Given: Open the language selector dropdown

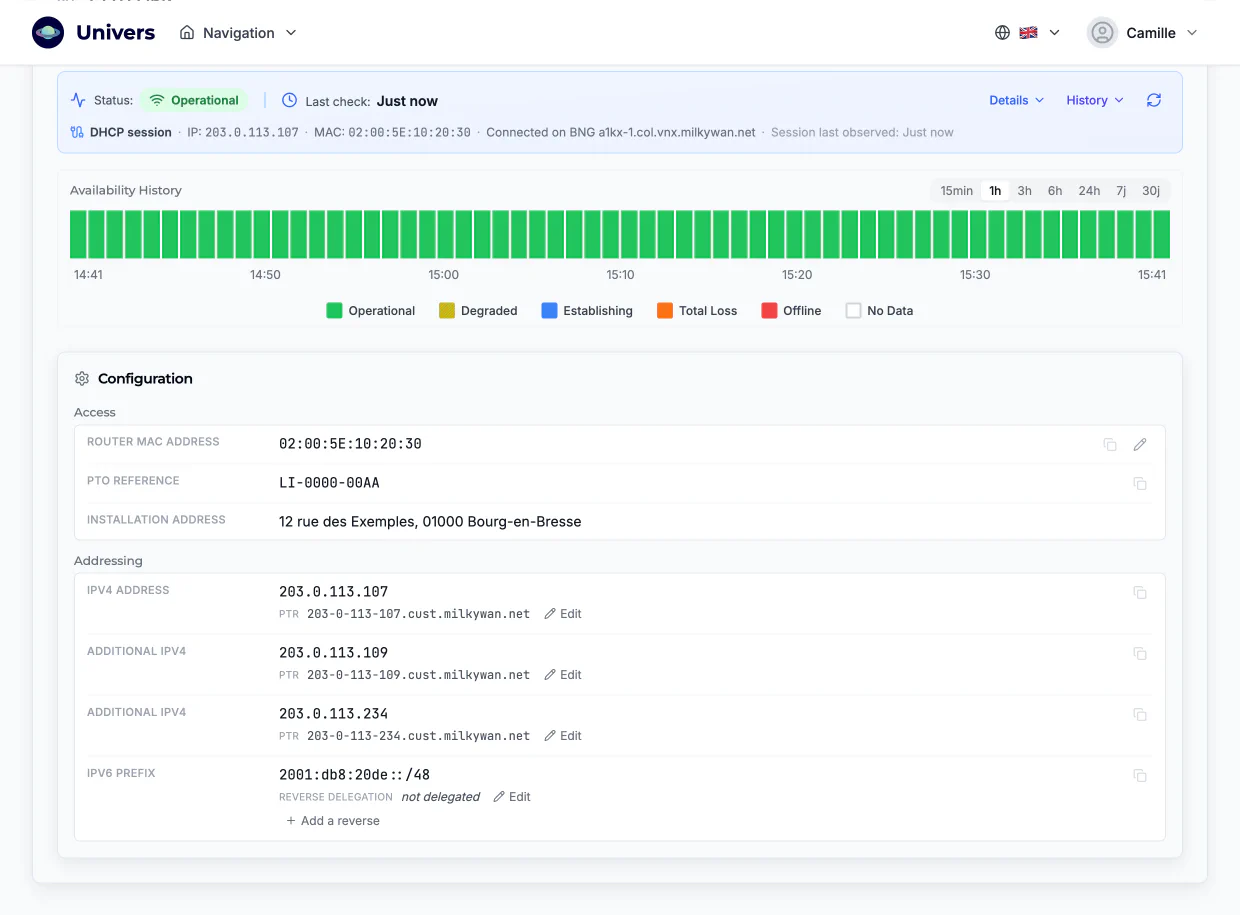Looking at the screenshot, I should (x=1027, y=33).
